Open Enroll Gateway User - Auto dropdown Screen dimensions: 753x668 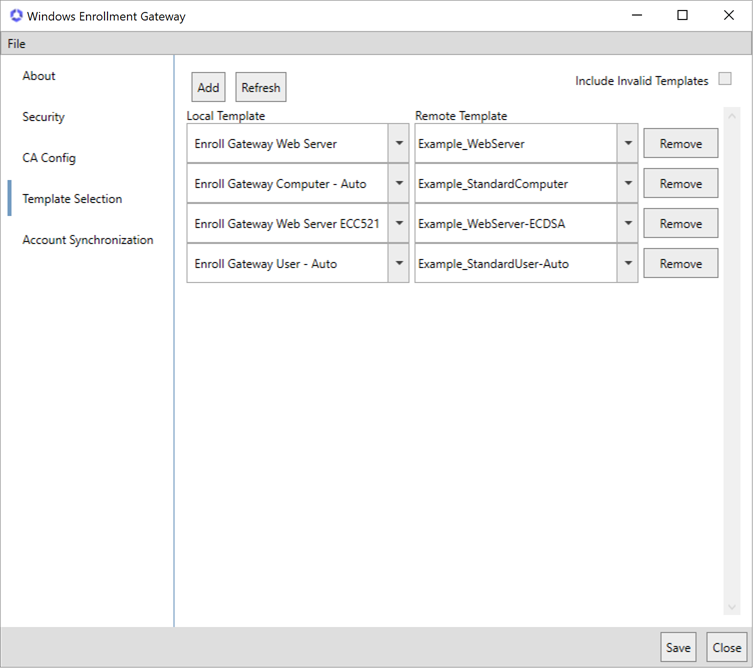pos(398,264)
